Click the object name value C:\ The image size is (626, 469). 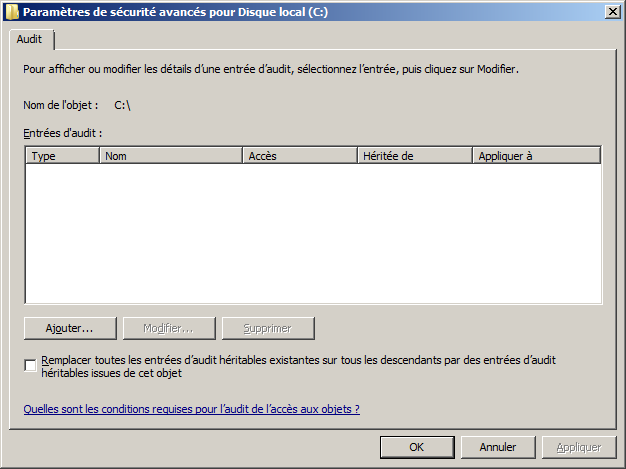(x=122, y=104)
